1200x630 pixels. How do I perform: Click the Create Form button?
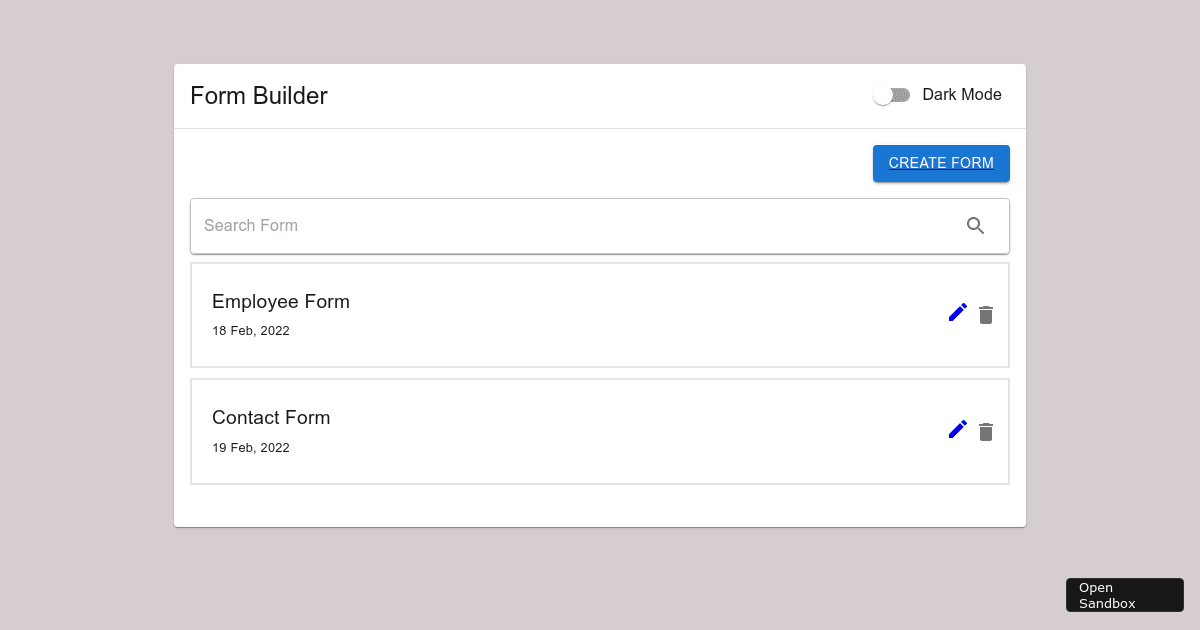click(x=941, y=163)
